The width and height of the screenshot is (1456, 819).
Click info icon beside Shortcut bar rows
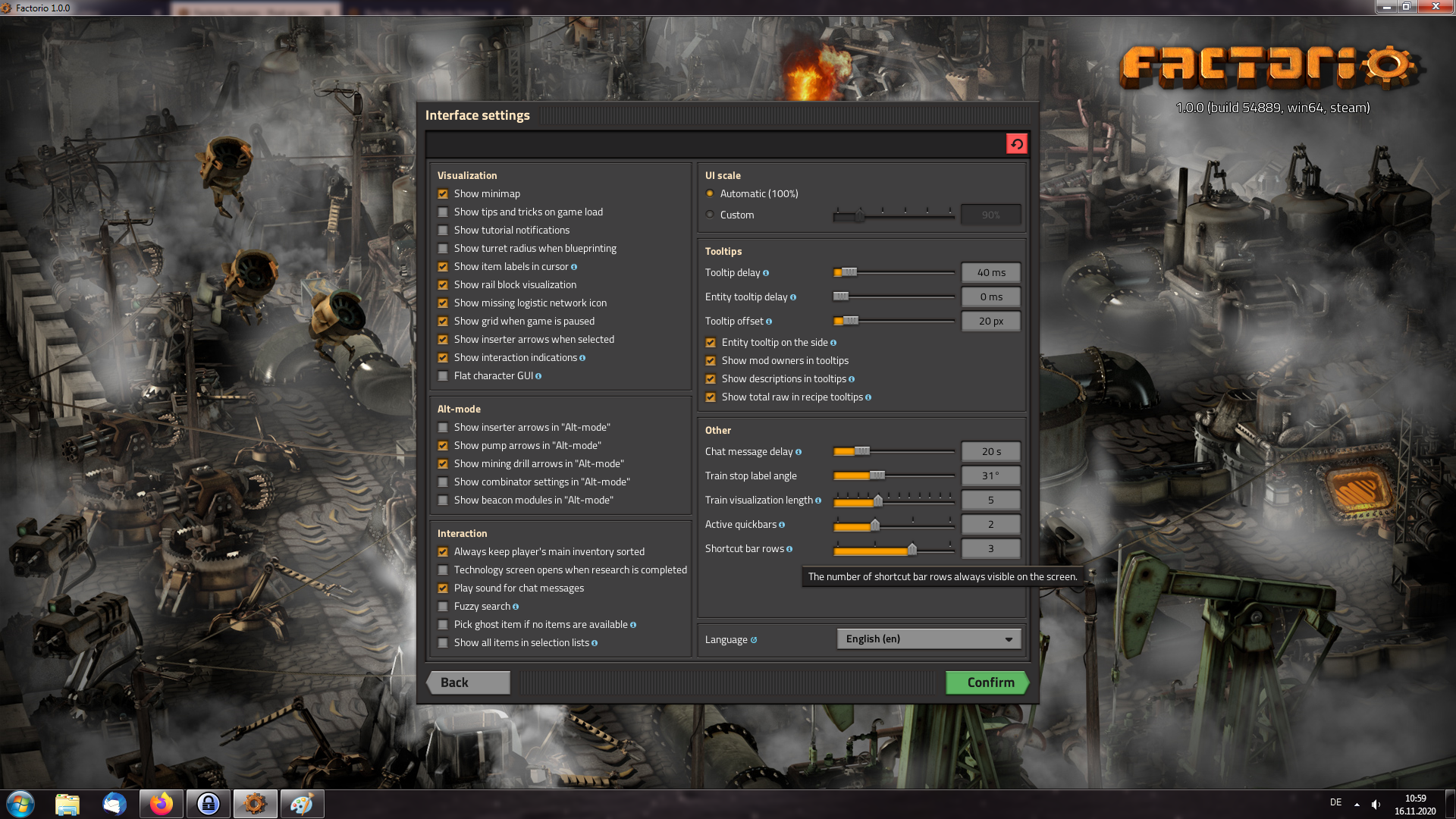coord(789,549)
